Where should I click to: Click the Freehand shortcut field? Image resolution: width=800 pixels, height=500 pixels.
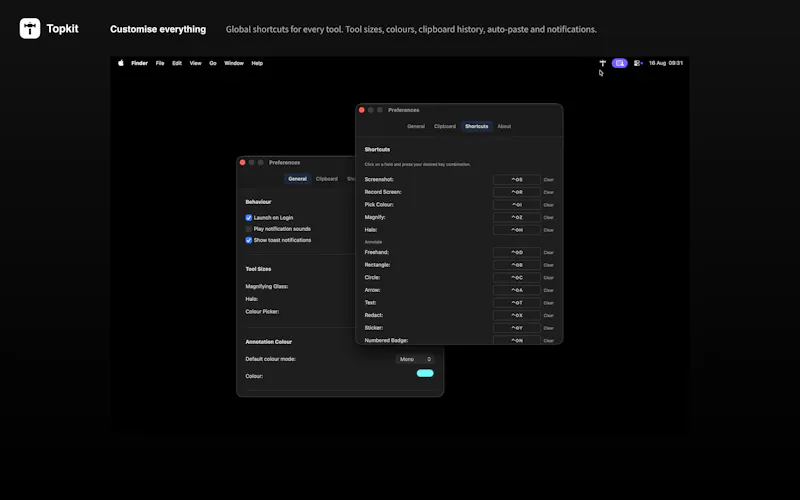517,253
